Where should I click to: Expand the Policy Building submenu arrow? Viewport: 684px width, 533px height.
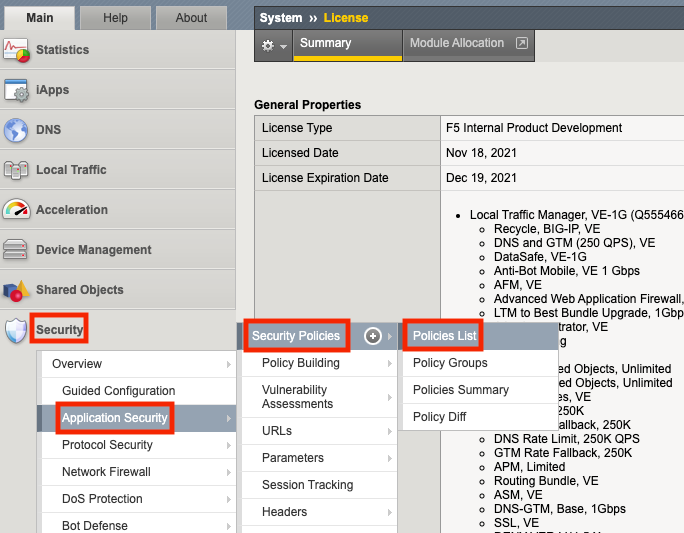coord(390,363)
